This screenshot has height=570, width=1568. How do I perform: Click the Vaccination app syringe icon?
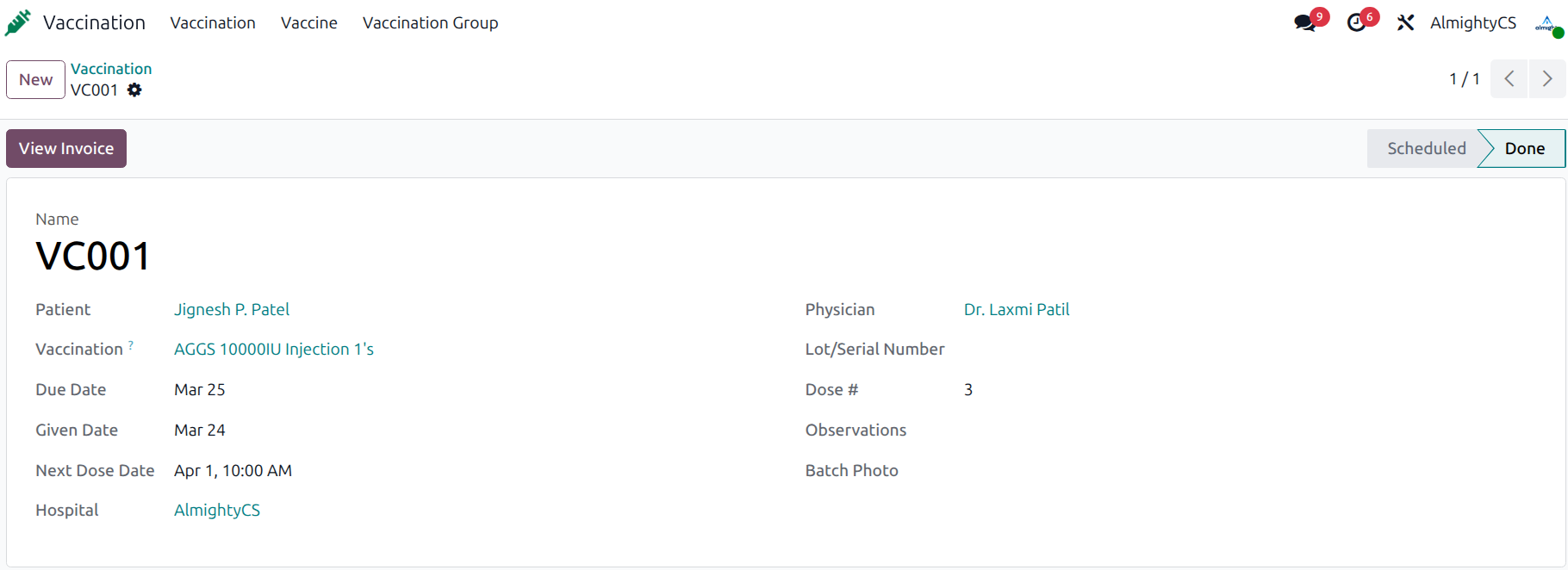point(18,23)
